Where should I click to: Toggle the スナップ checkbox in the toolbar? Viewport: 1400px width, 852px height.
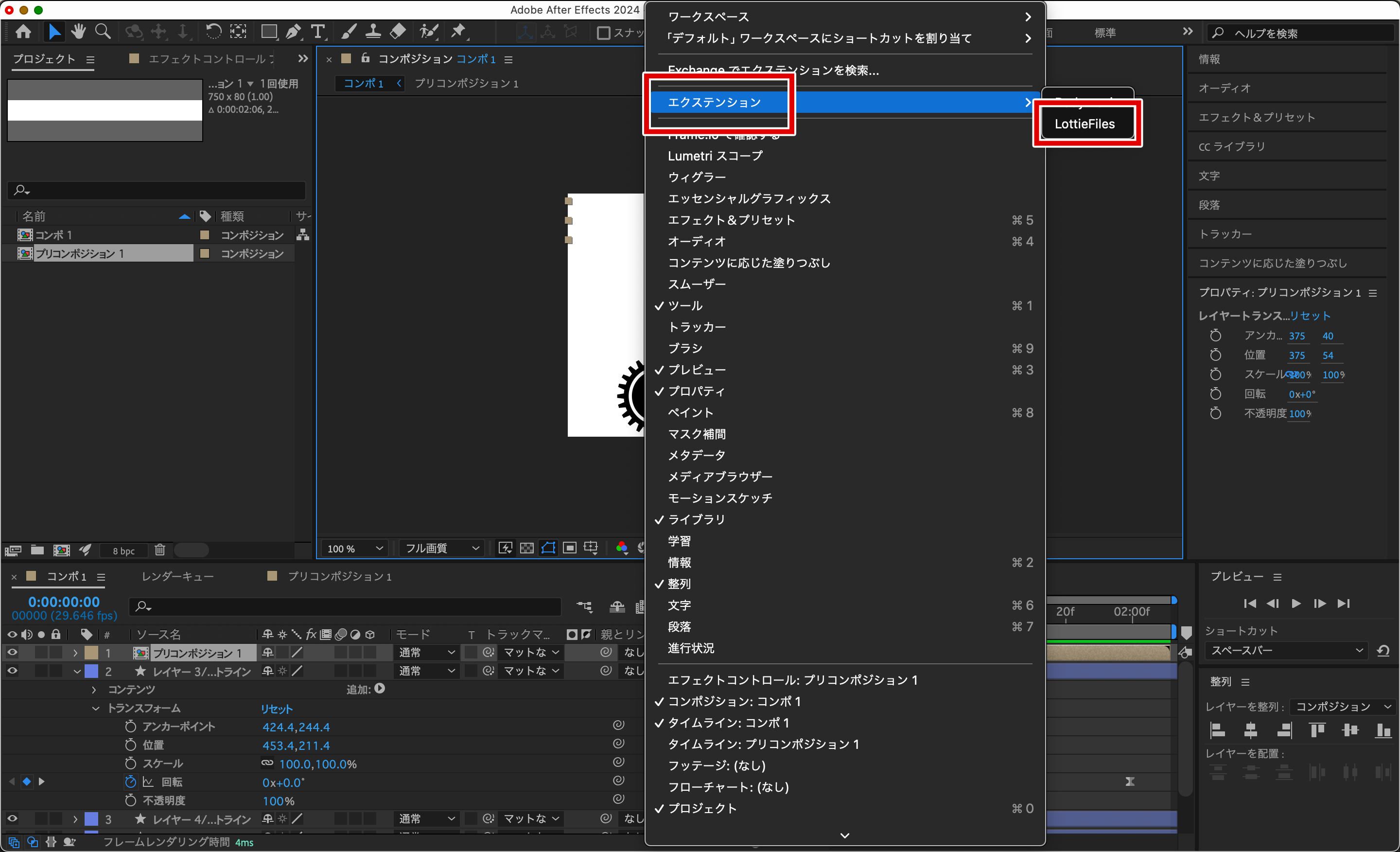pyautogui.click(x=604, y=33)
